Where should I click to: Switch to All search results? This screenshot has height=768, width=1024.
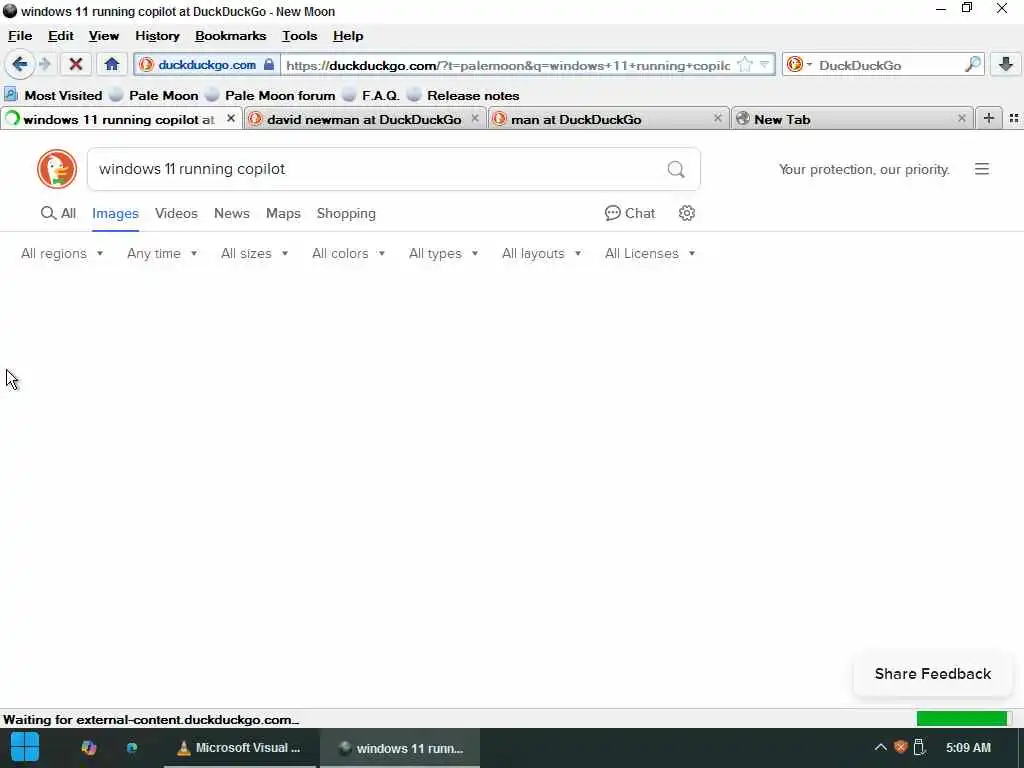coord(58,214)
